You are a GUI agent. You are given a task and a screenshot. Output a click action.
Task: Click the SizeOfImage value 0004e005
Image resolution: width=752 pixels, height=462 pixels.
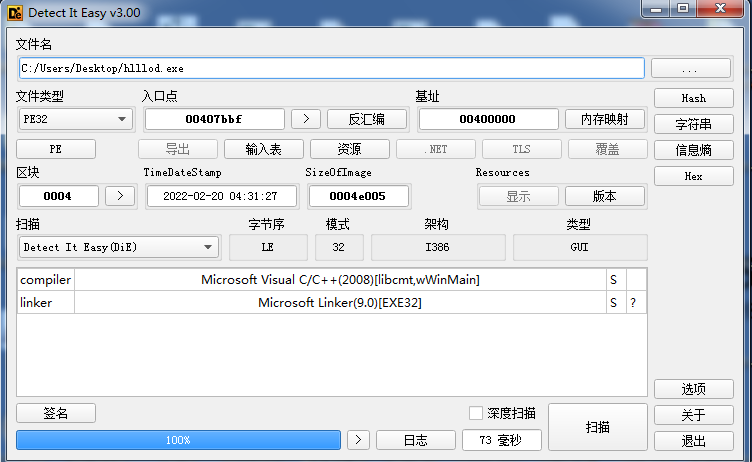[358, 196]
